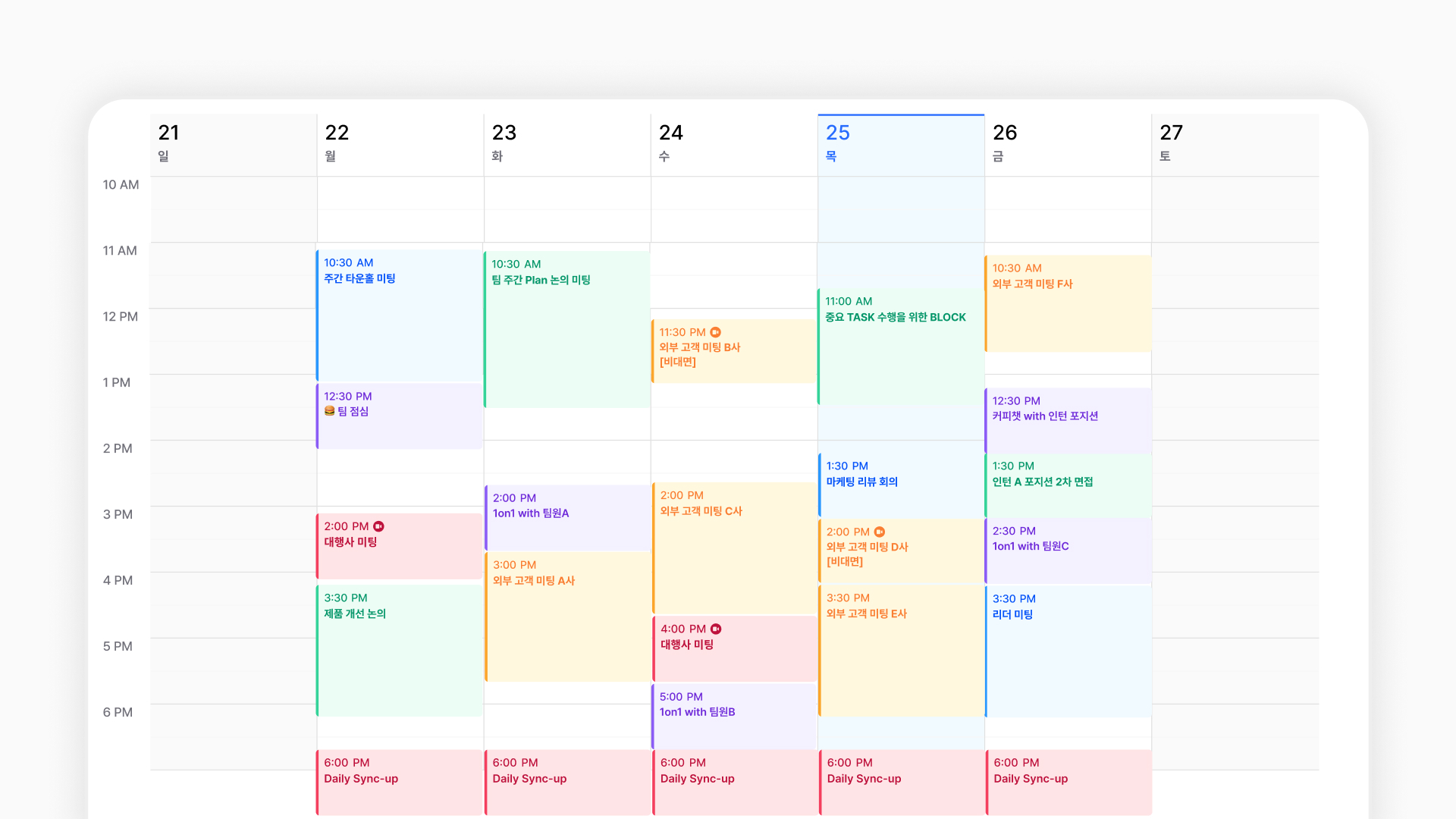Select Thursday 25 day header

coord(900,144)
